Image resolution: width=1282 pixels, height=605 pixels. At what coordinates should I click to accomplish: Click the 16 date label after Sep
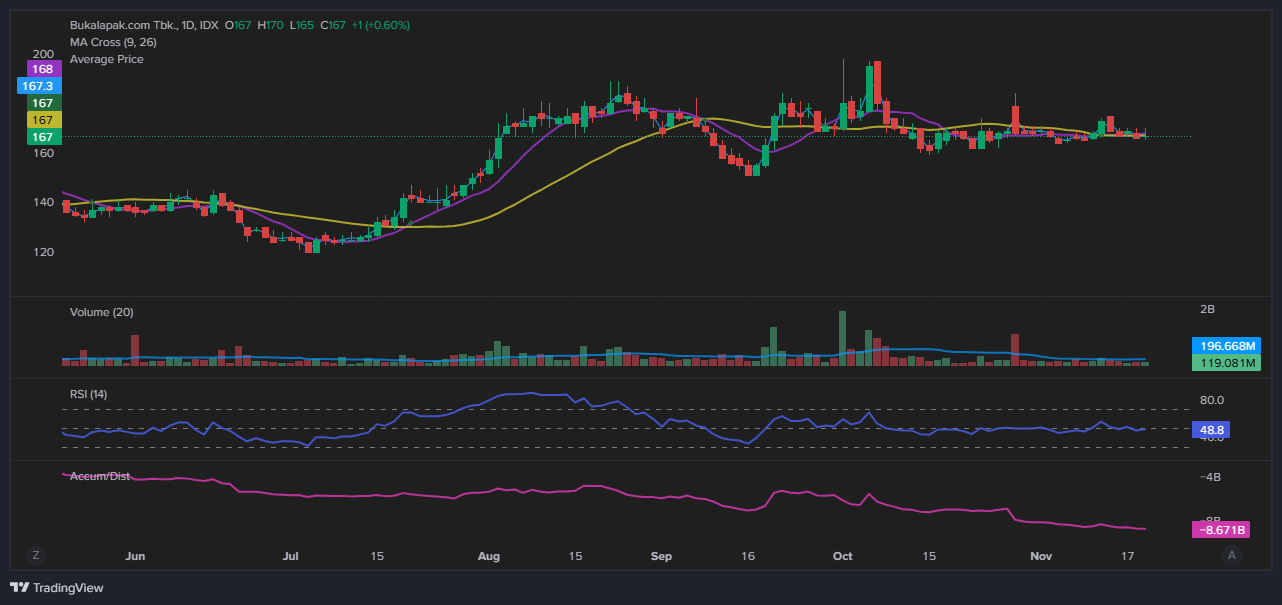748,555
